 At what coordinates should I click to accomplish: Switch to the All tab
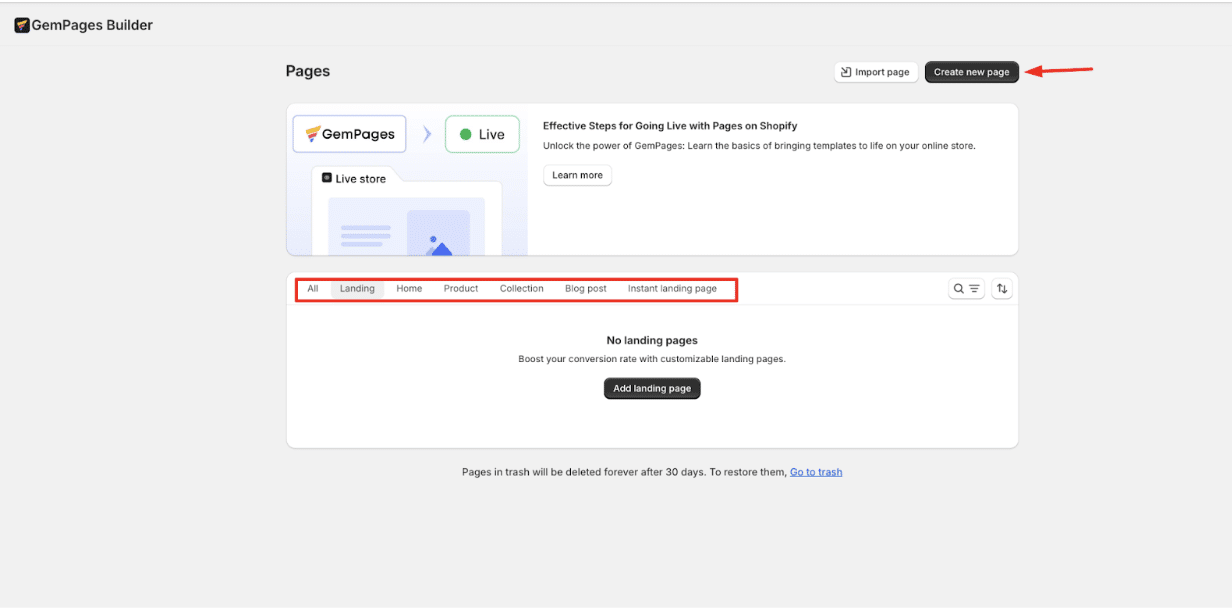coord(313,289)
